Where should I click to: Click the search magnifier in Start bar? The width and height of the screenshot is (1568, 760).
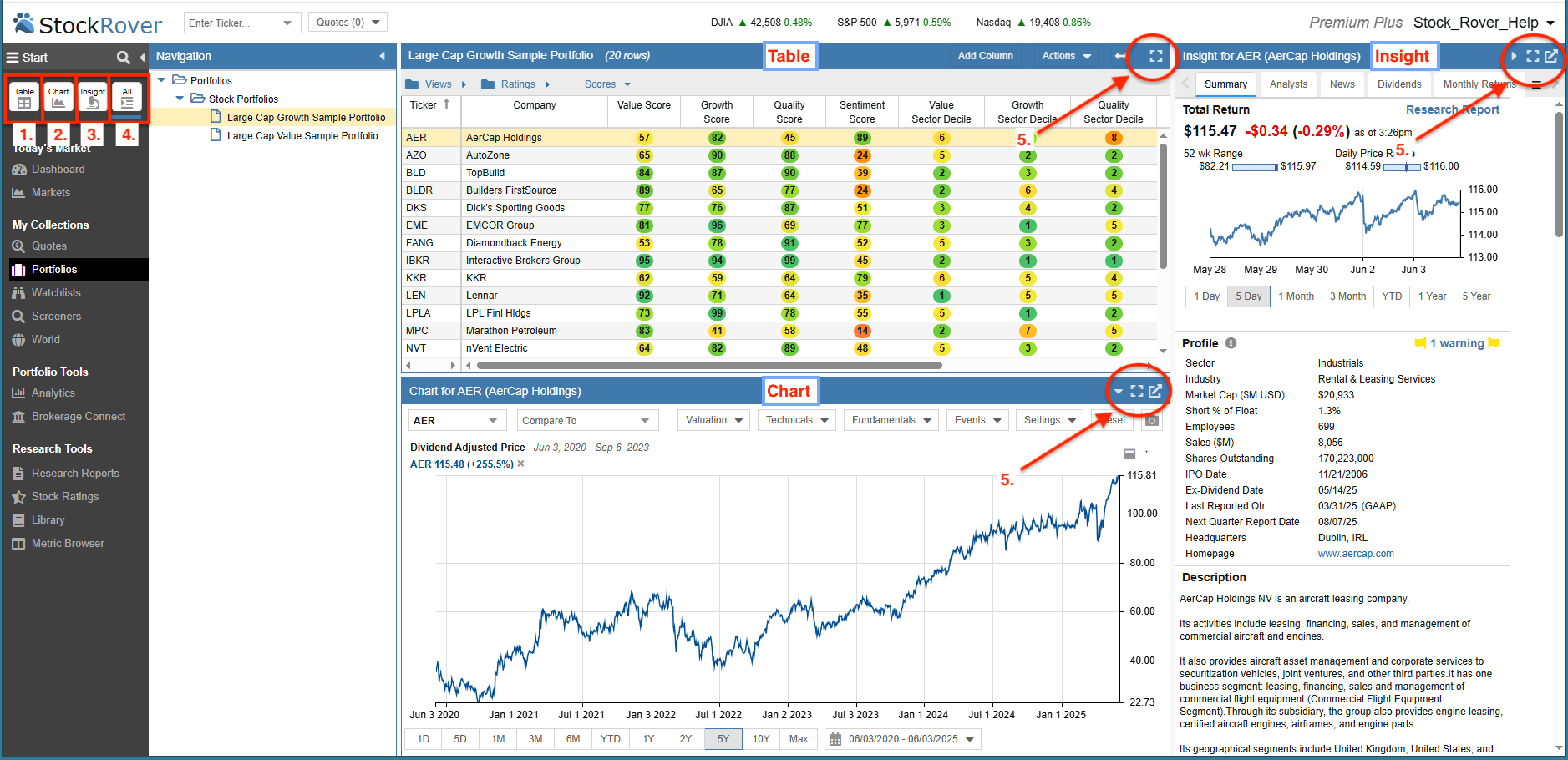[124, 58]
